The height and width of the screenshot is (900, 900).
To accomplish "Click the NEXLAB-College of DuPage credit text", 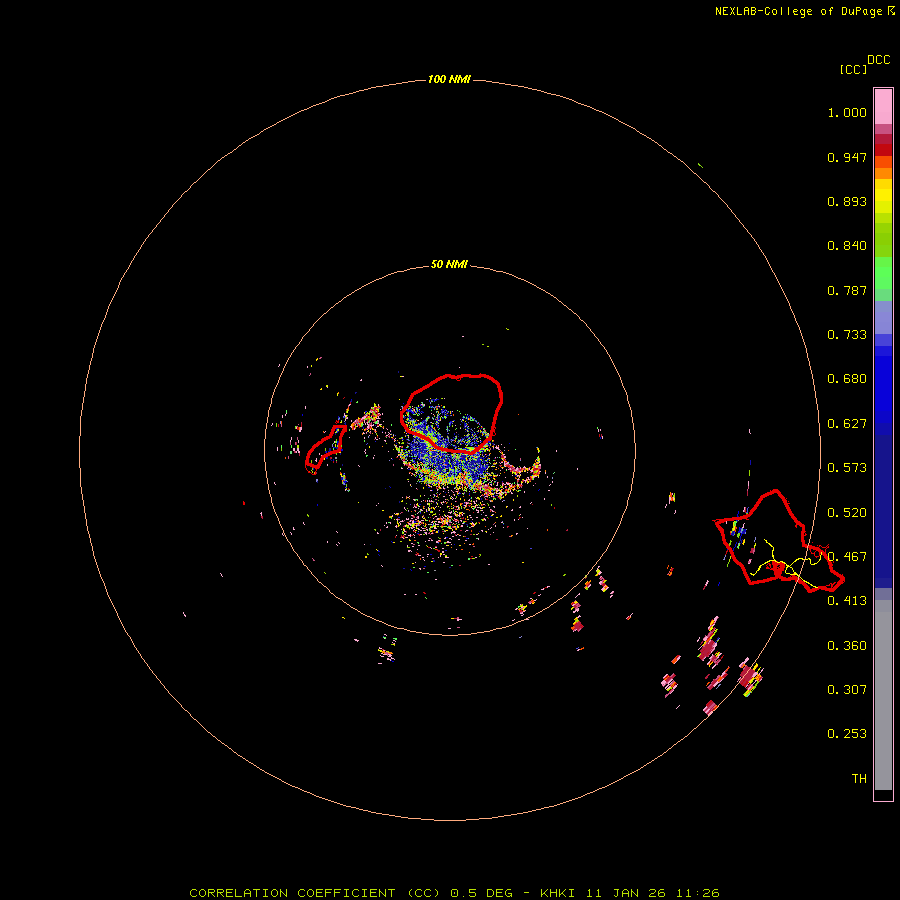I will (805, 11).
